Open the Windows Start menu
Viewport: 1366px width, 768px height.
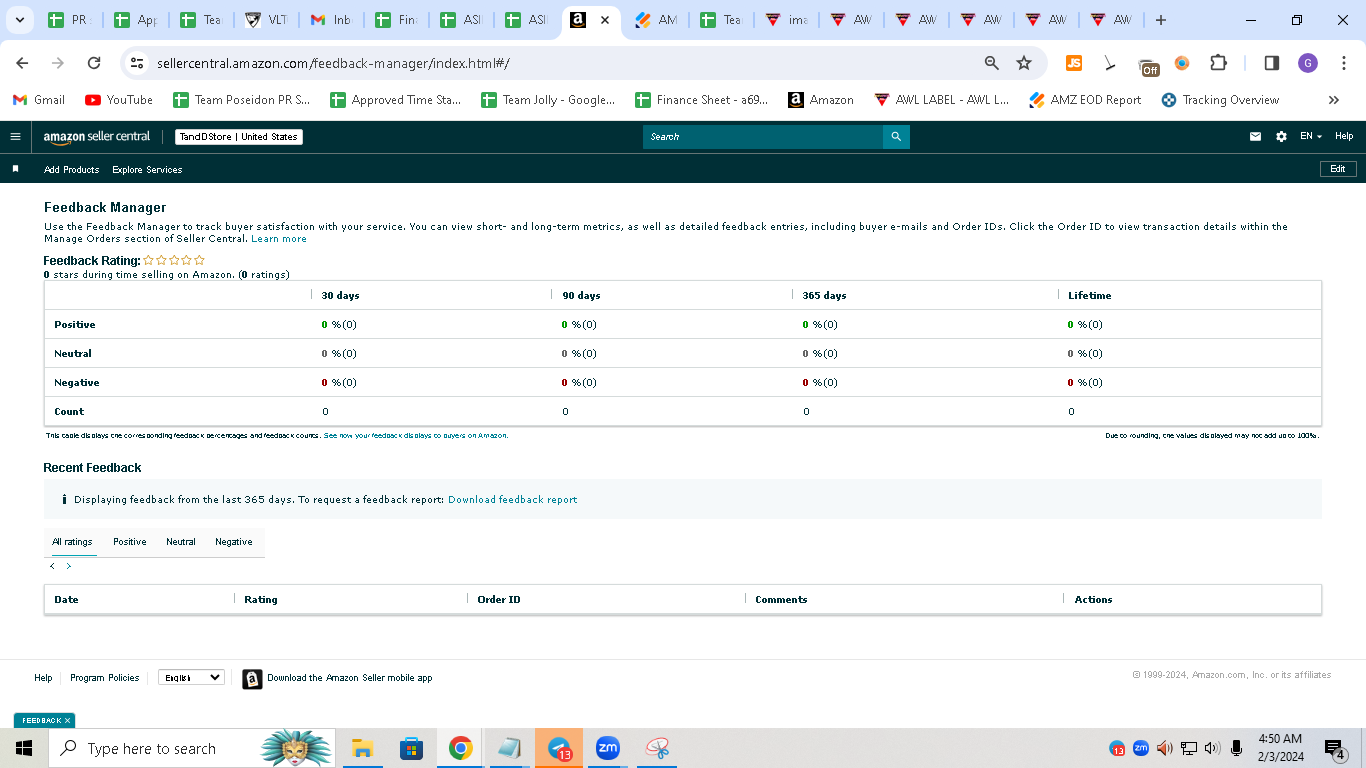click(24, 748)
